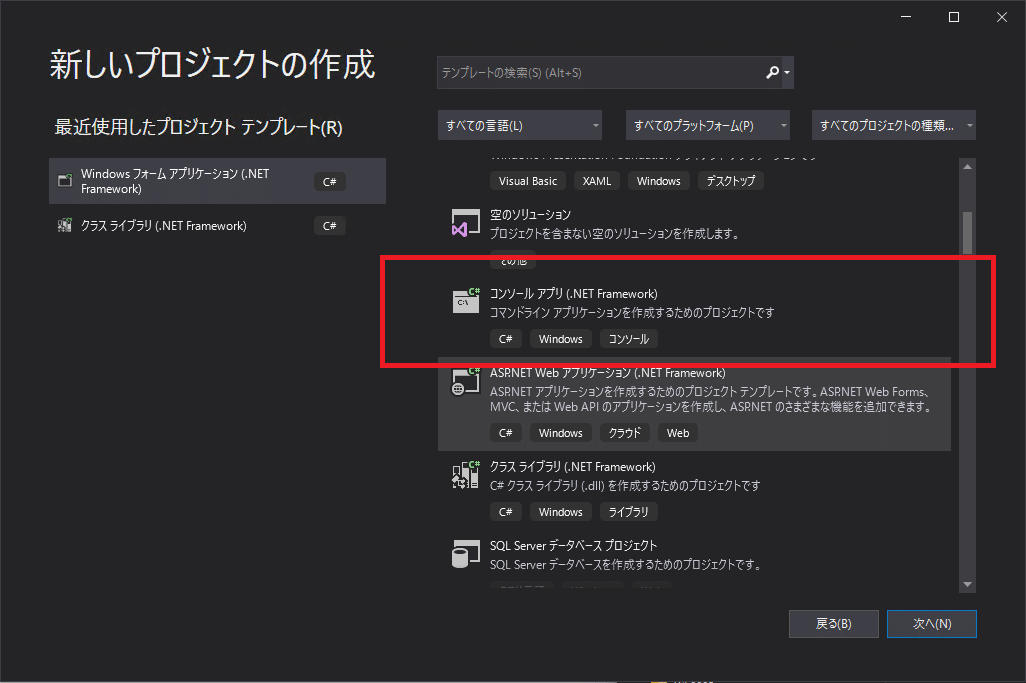Click C# tag under console app
The image size is (1026, 683).
click(505, 339)
